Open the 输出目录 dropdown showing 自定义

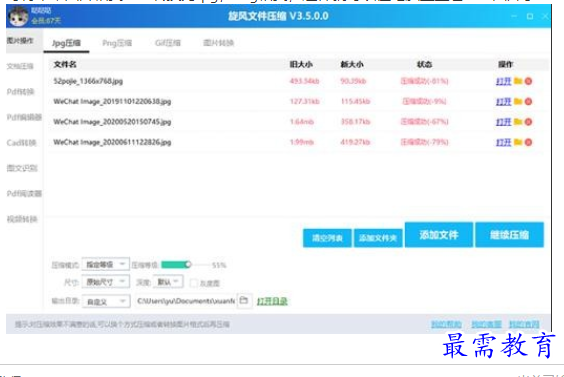(x=105, y=301)
